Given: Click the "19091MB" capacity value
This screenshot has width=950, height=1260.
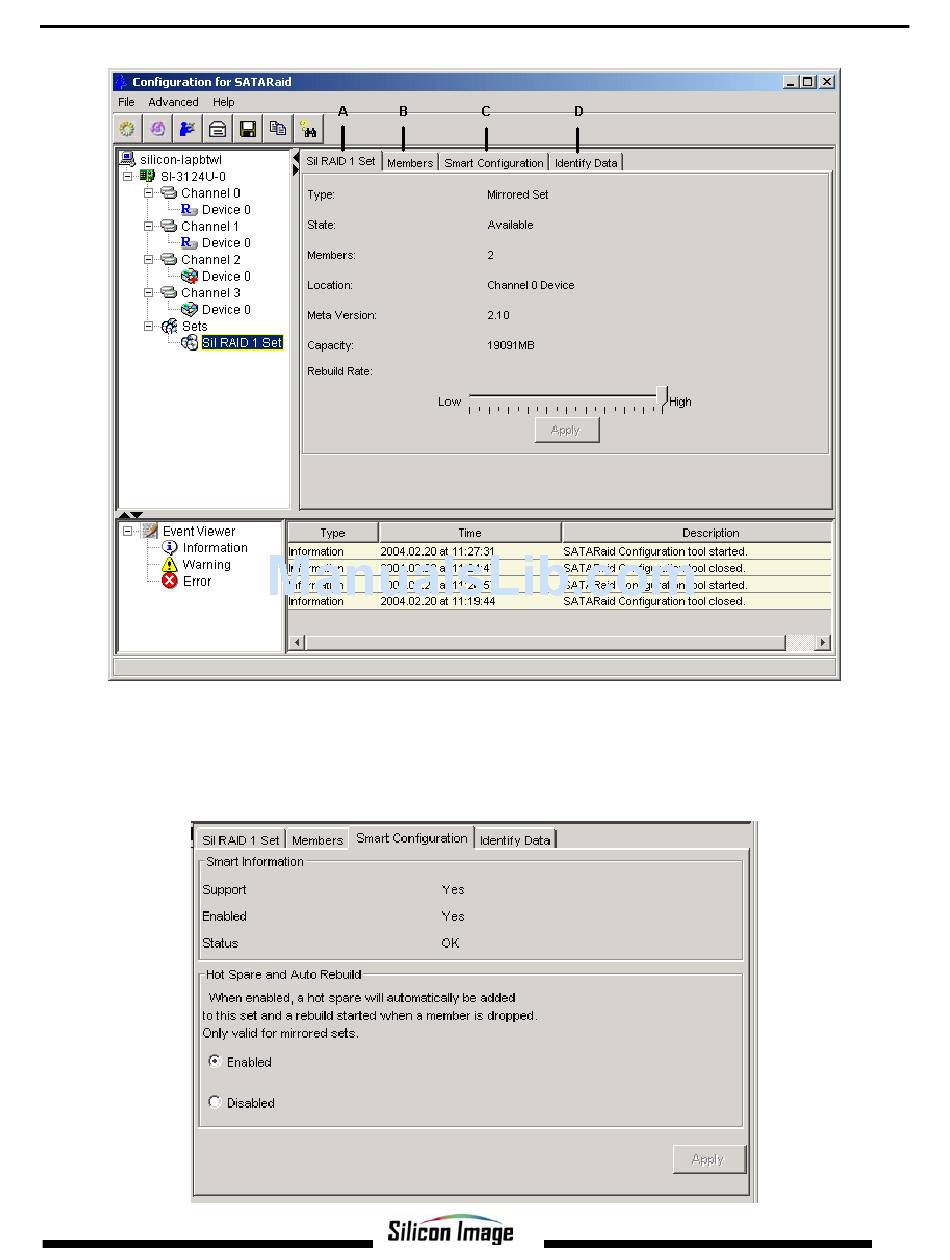Looking at the screenshot, I should 511,345.
